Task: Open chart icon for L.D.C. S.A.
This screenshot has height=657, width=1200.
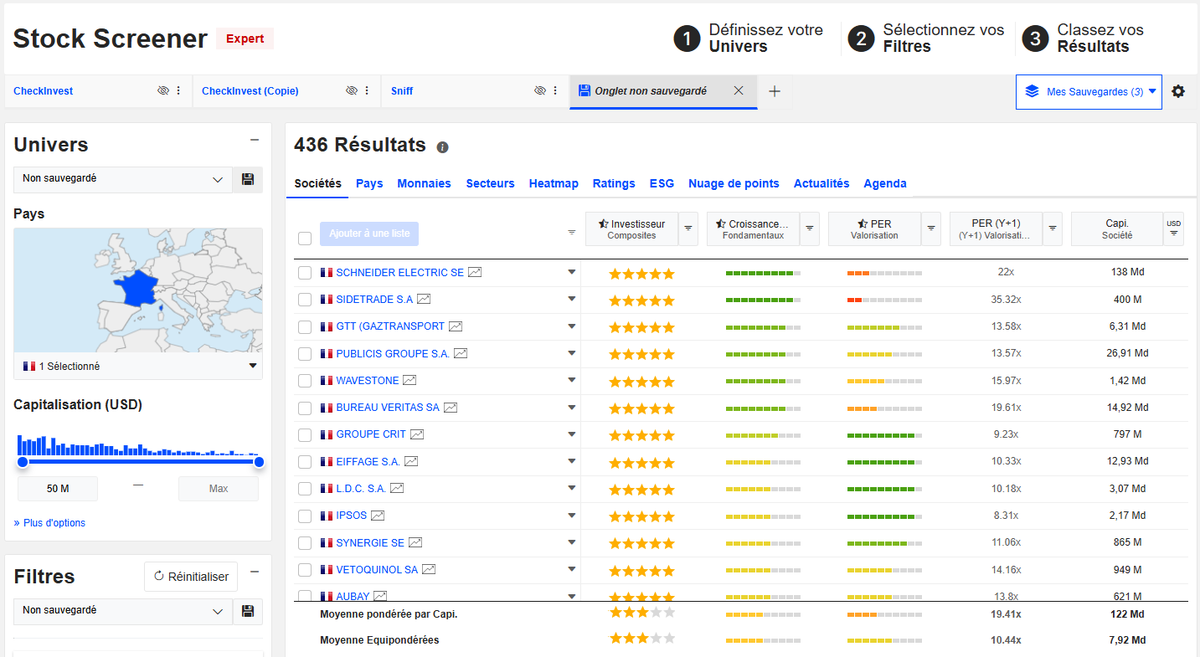Action: [397, 488]
